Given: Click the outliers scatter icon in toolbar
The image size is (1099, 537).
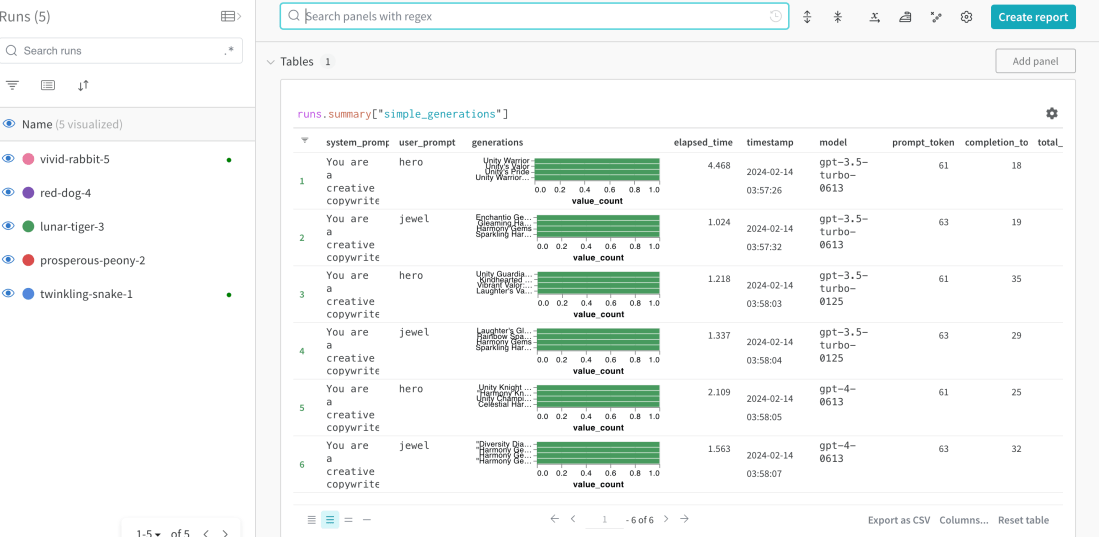Looking at the screenshot, I should [x=936, y=17].
